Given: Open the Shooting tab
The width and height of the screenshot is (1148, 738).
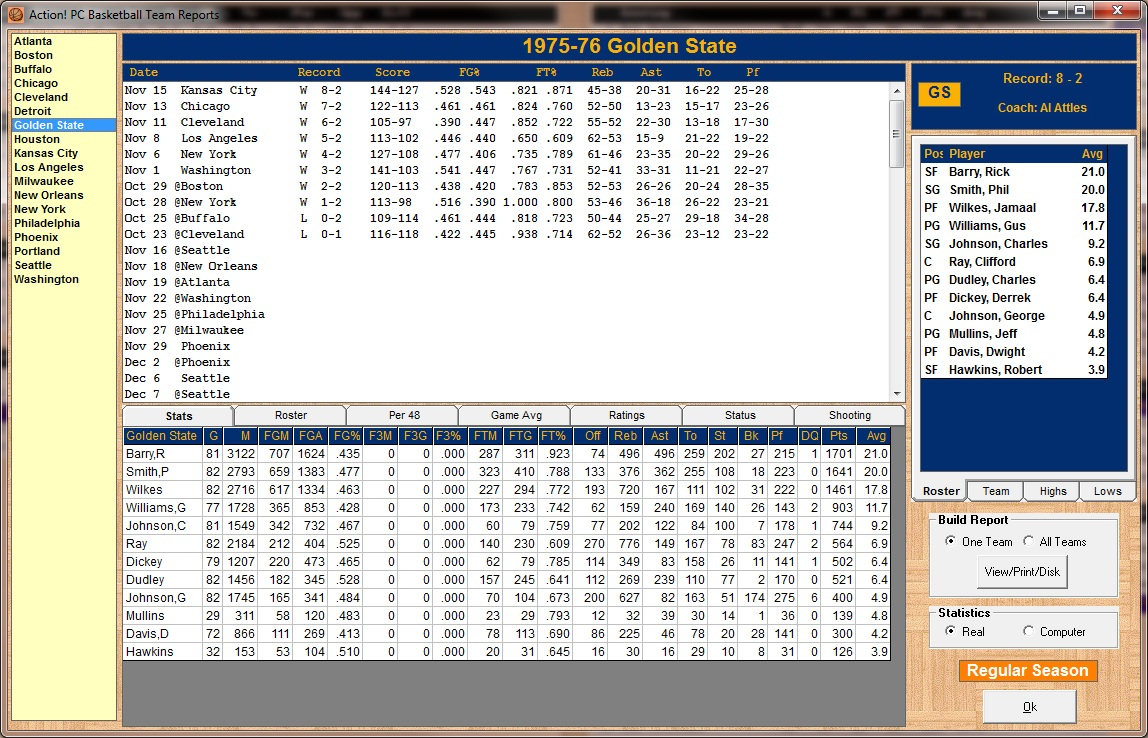Looking at the screenshot, I should pos(849,415).
